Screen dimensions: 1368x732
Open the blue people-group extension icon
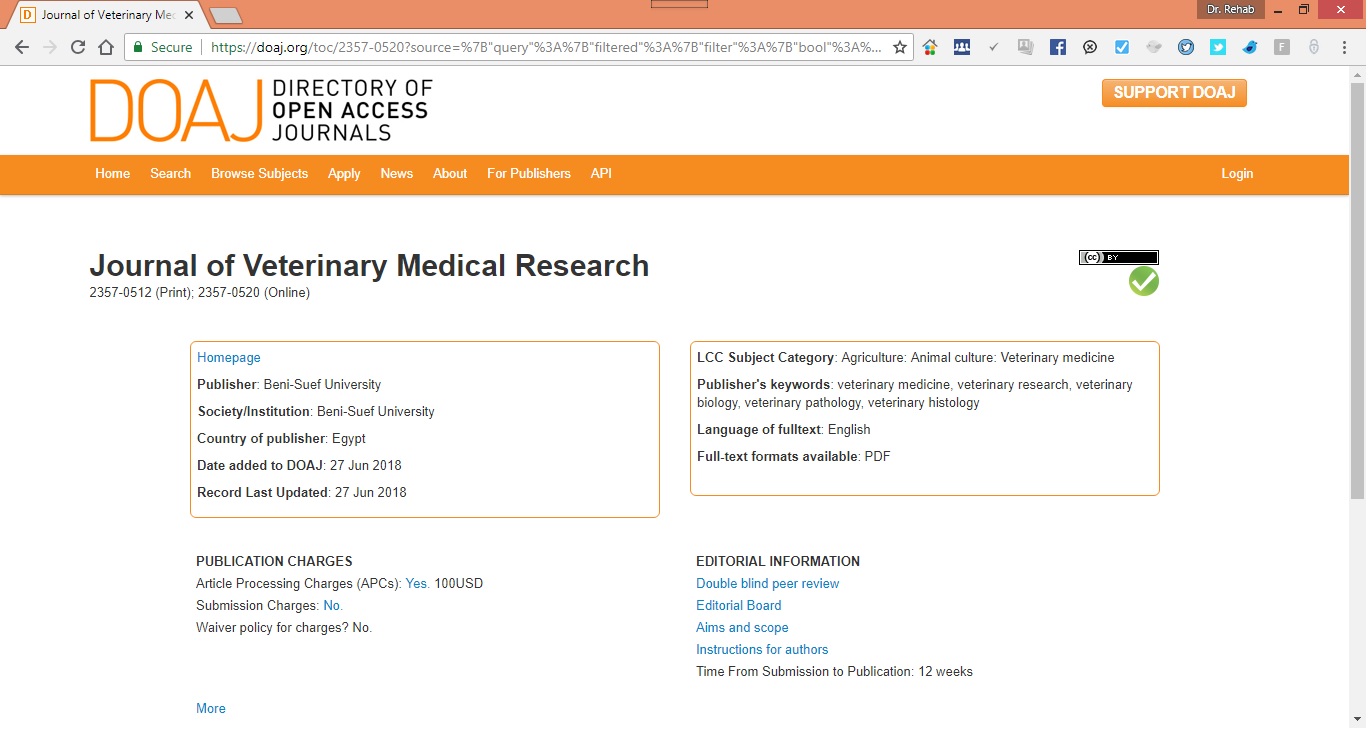(962, 47)
